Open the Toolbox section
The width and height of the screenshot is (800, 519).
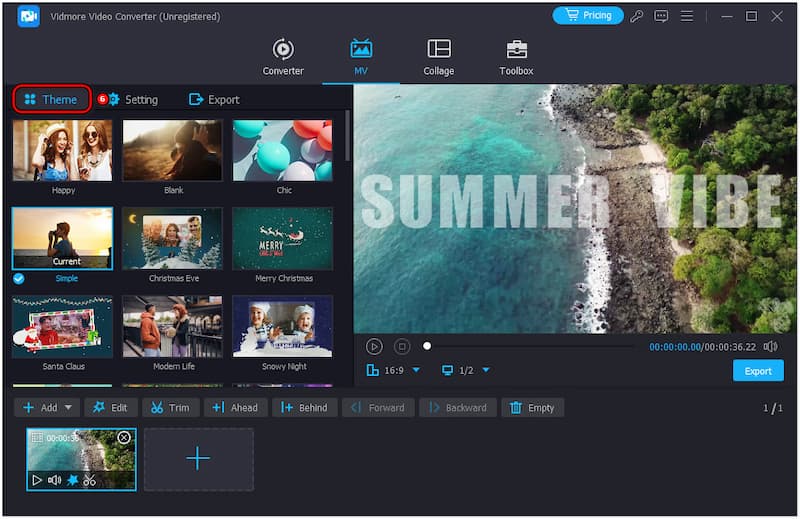[x=516, y=57]
